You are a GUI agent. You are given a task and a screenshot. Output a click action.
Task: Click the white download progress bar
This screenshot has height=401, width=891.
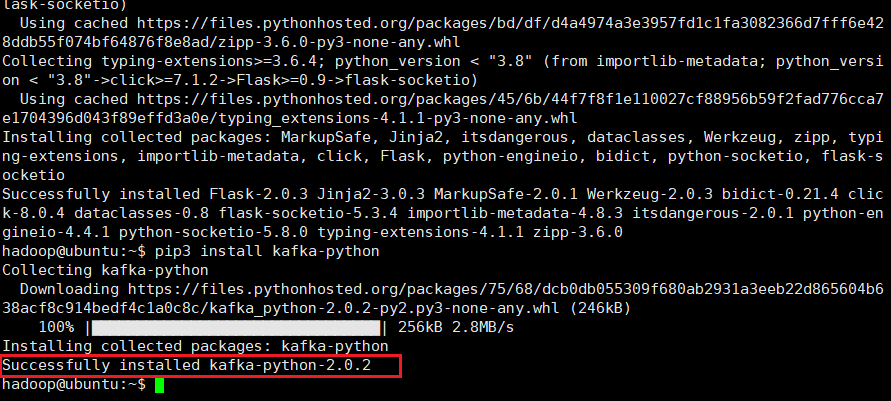pos(235,328)
